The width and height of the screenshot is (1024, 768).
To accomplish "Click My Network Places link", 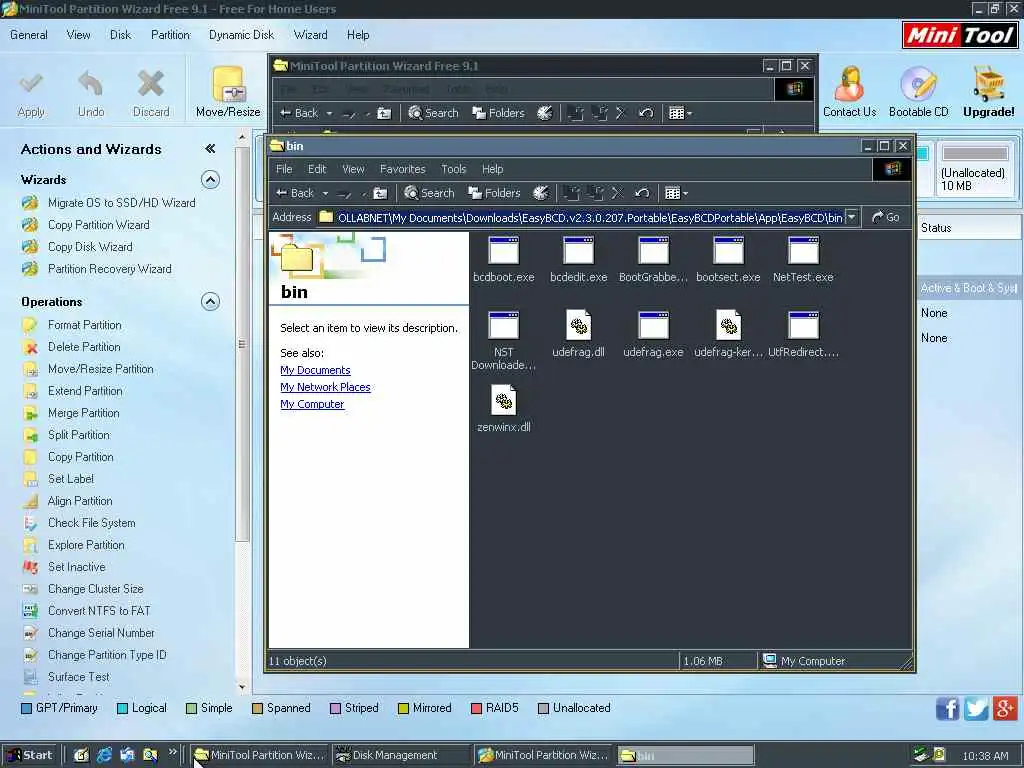I will click(x=325, y=387).
